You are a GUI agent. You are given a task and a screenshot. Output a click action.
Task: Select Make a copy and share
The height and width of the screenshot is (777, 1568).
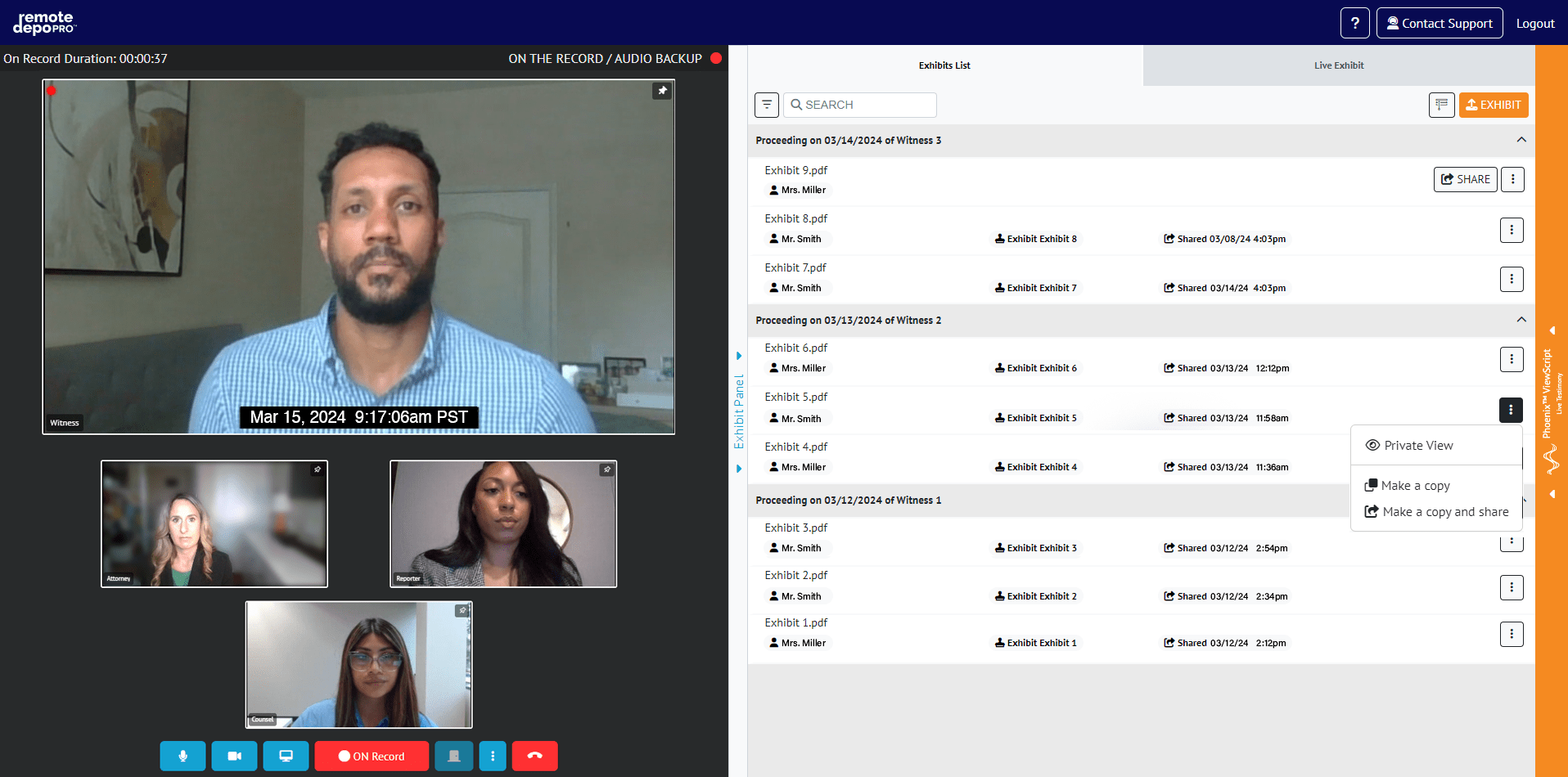(x=1436, y=512)
